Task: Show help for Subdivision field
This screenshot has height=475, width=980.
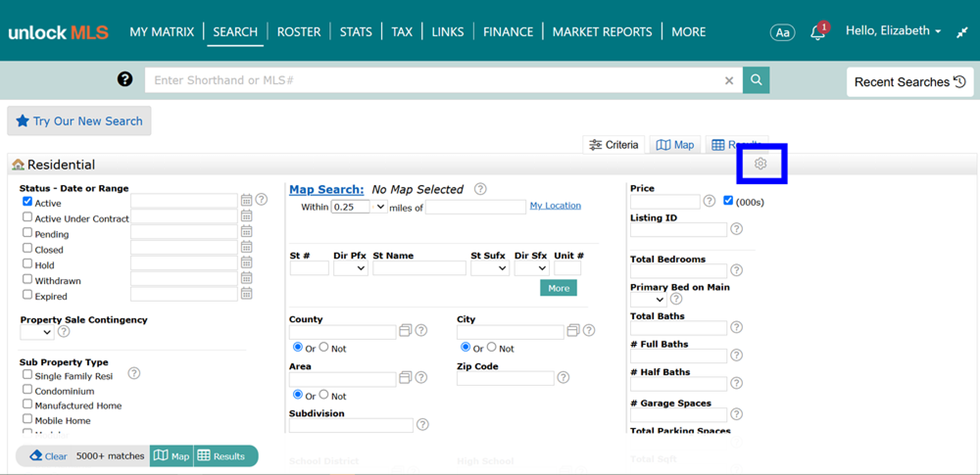Action: click(x=422, y=424)
